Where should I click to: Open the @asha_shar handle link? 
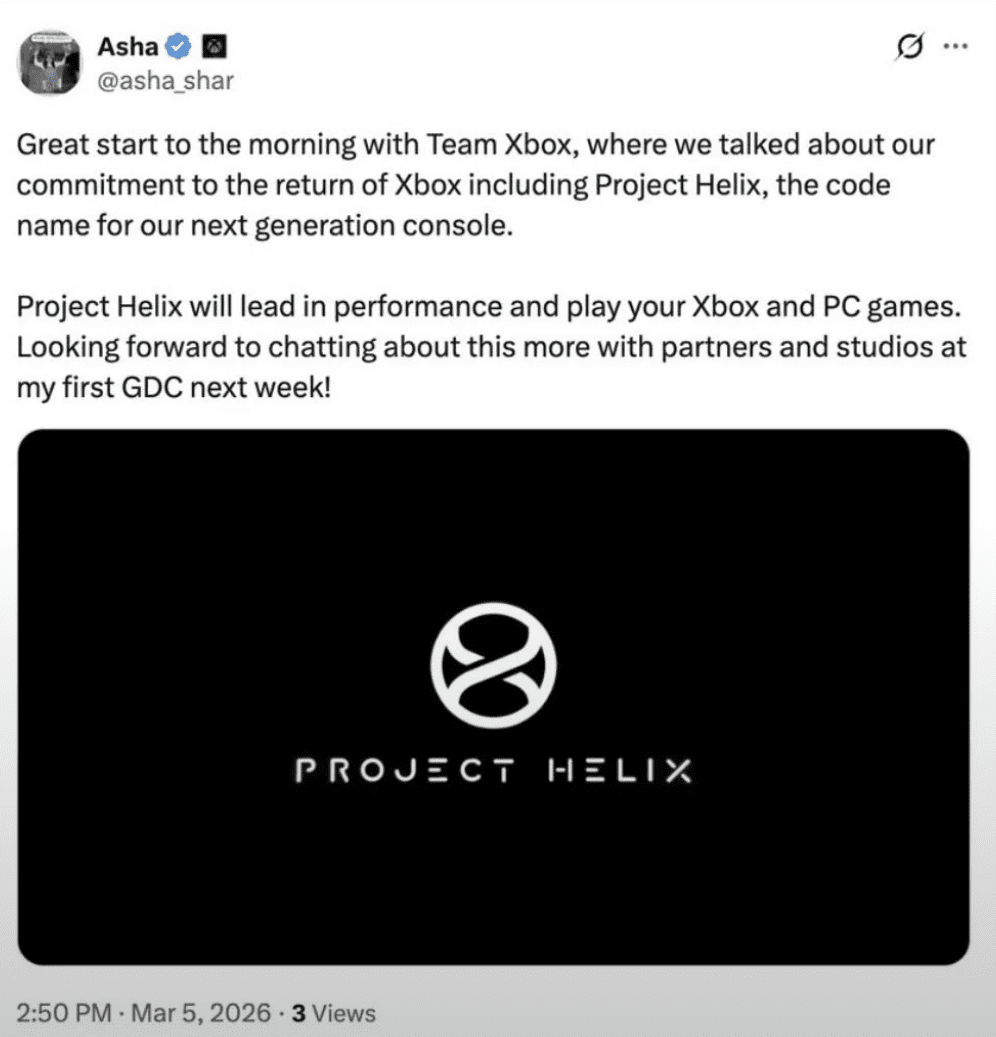pyautogui.click(x=165, y=81)
